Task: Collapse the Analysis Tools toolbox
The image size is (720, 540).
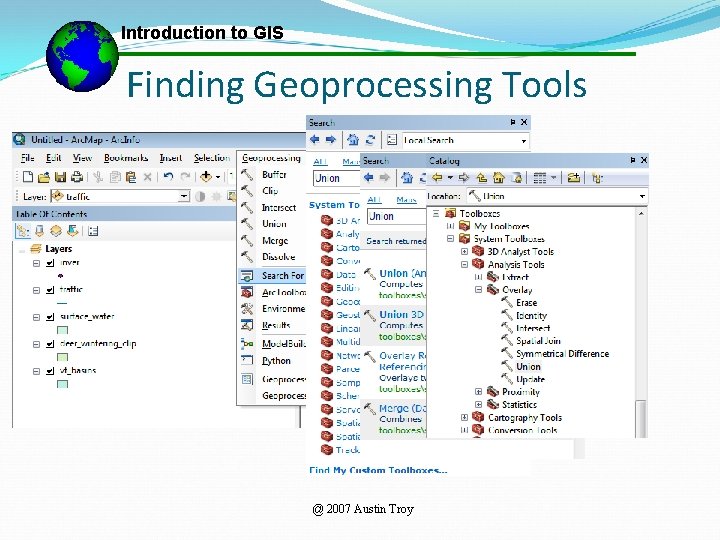Action: (x=464, y=264)
